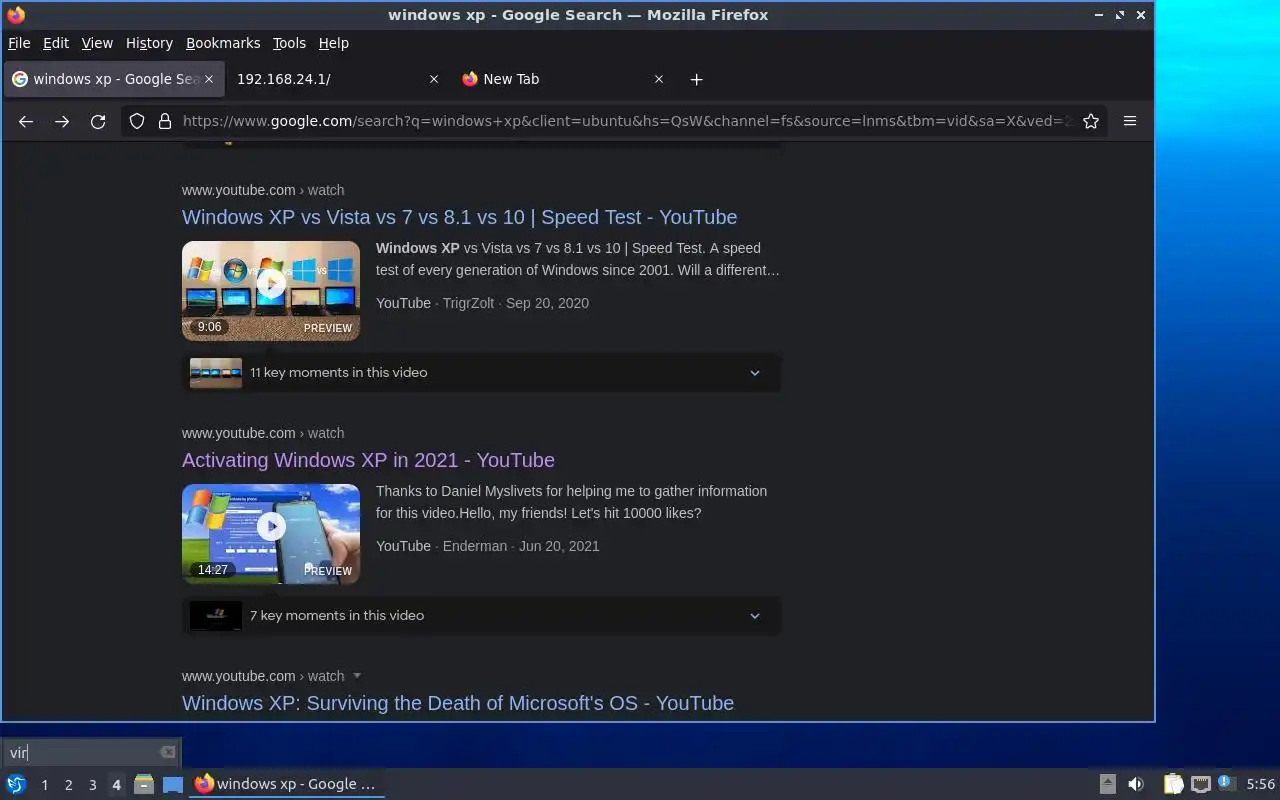Open the Bookmarks menu
Viewport: 1280px width, 800px height.
pos(223,43)
